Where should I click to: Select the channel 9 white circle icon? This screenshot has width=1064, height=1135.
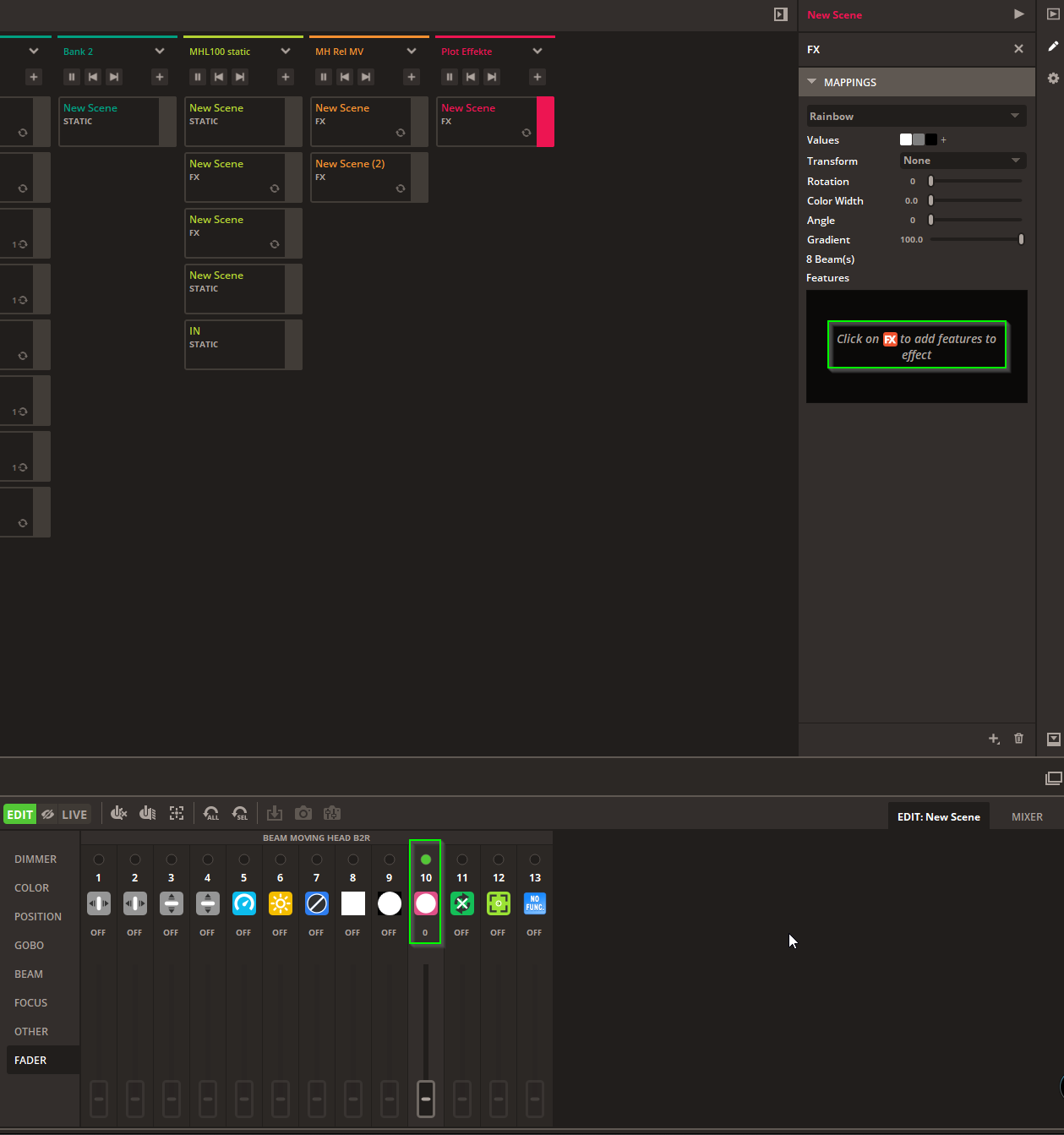pyautogui.click(x=390, y=903)
